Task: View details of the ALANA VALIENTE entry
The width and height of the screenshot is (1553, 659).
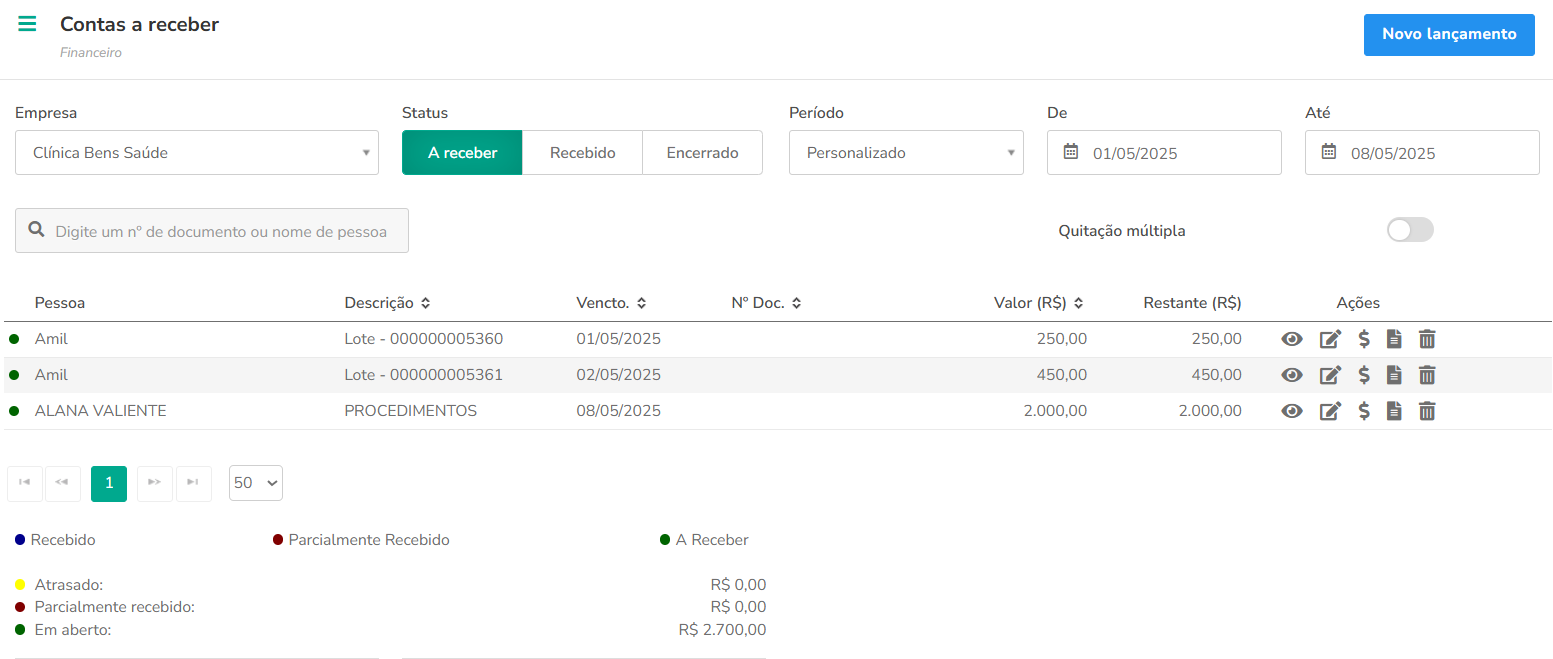Action: (x=1292, y=411)
